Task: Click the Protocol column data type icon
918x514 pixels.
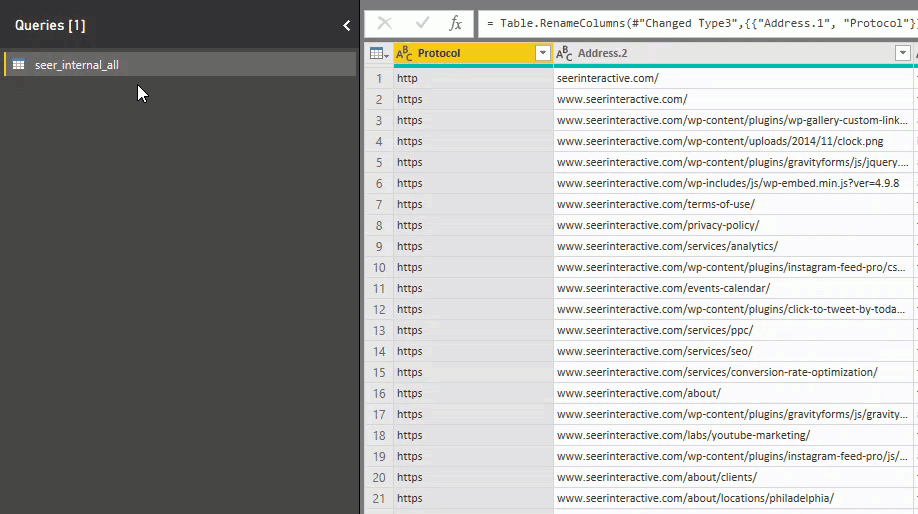Action: 404,53
